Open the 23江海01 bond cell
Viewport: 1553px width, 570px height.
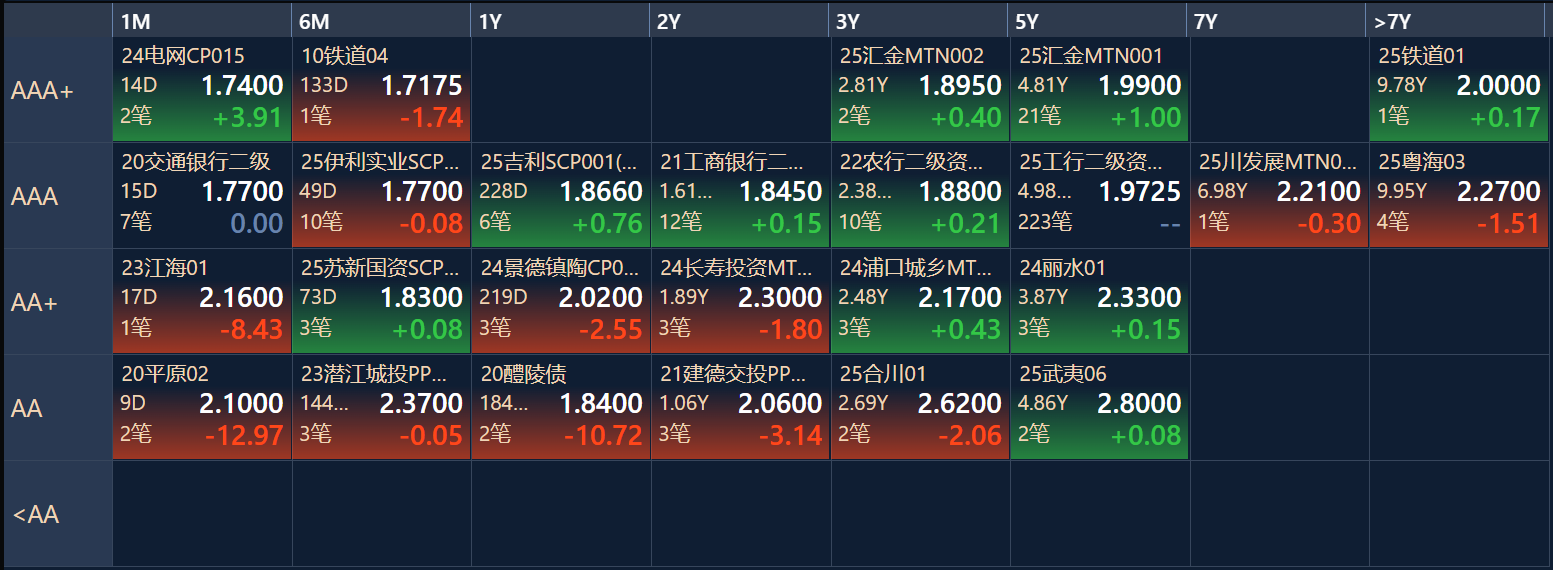coord(202,302)
